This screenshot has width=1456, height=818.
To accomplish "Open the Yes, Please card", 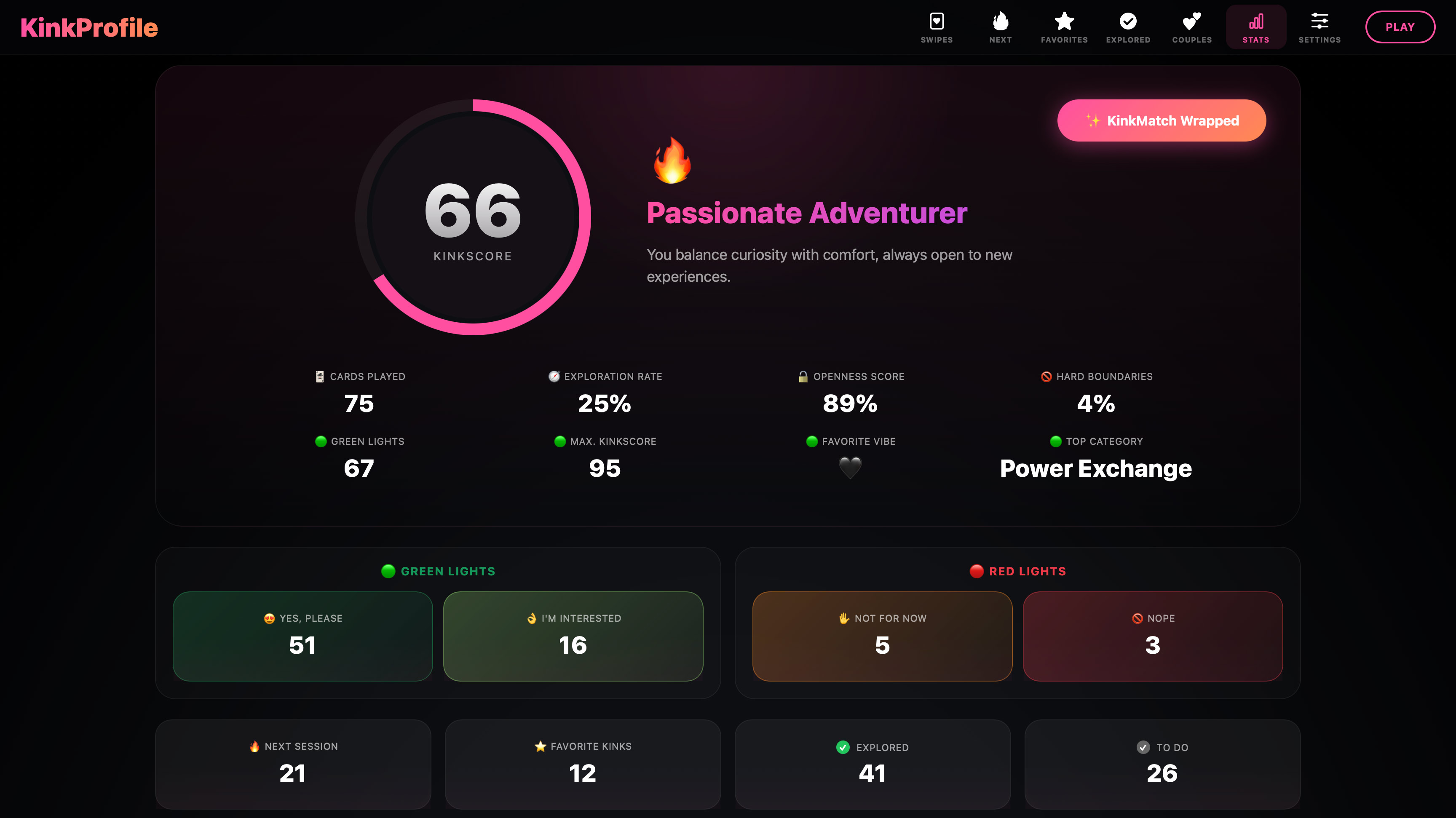I will 302,636.
